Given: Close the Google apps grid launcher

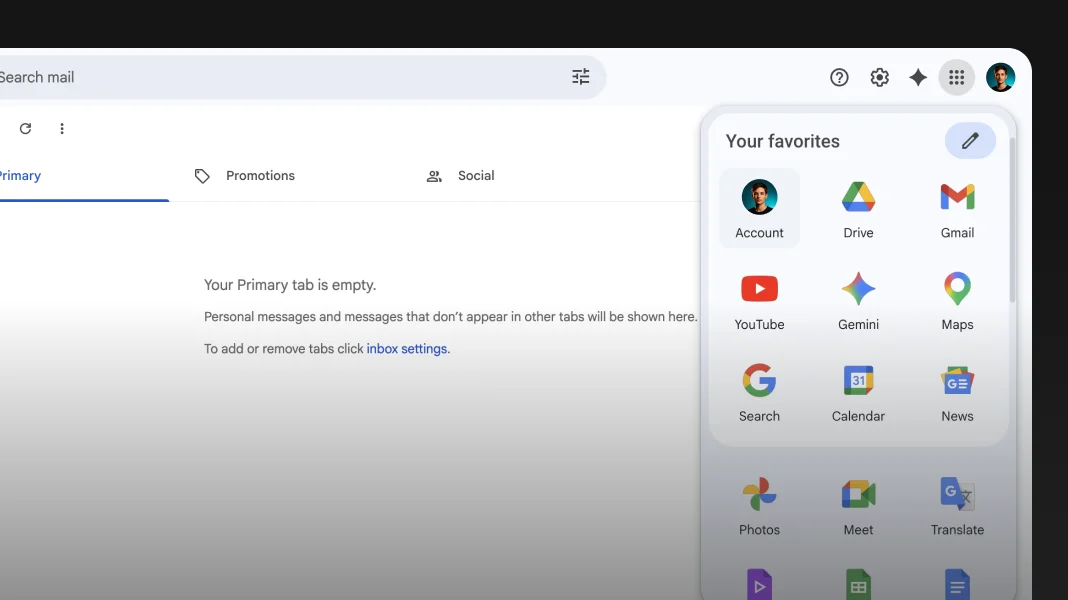Looking at the screenshot, I should coord(956,78).
